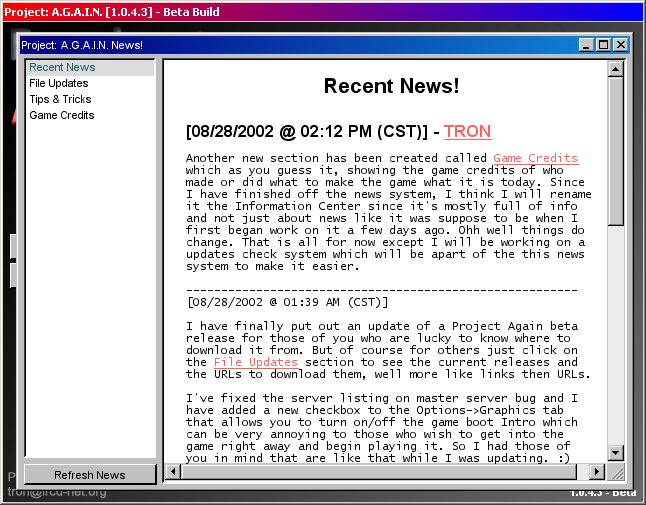Click the 08/28/2002 @ 02:12 PM timestamp
The height and width of the screenshot is (505, 646).
point(307,131)
